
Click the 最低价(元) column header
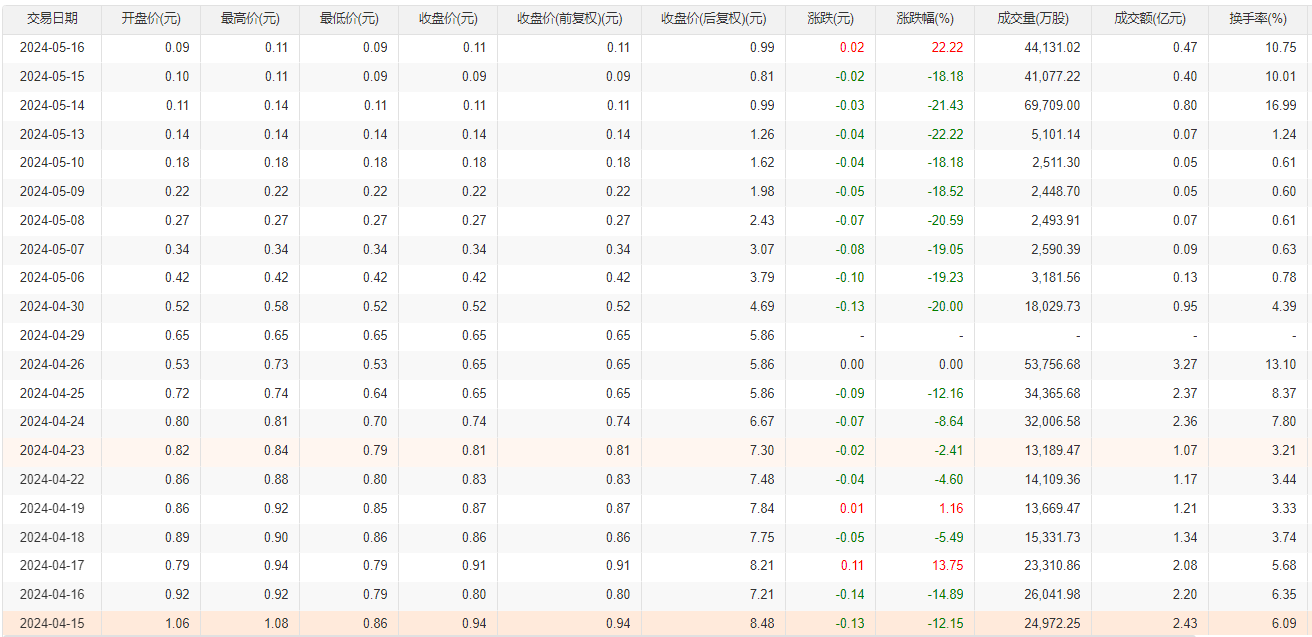[349, 19]
